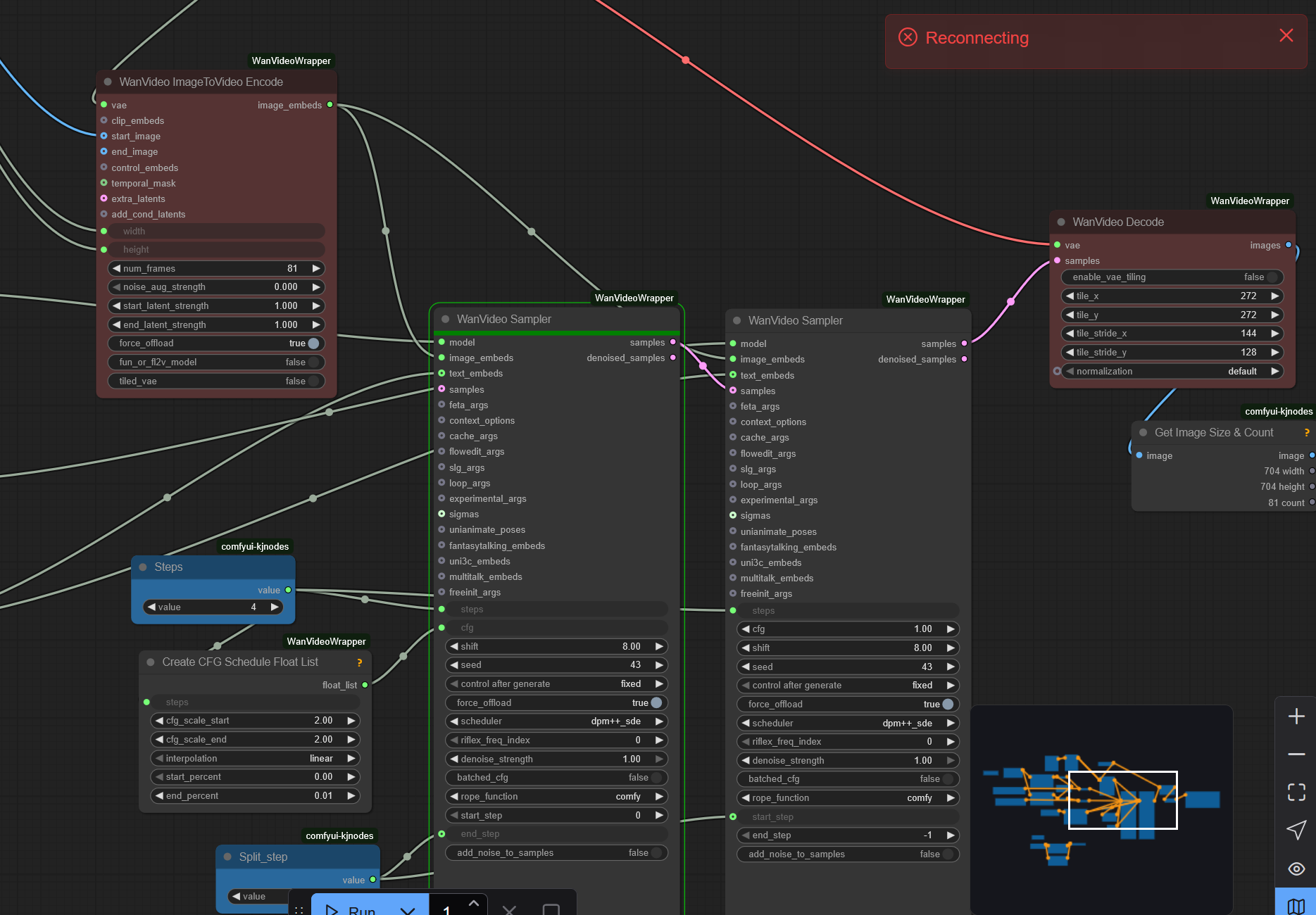Open scheduler dpm++_sde dropdown in green-outlined sampler

556,721
